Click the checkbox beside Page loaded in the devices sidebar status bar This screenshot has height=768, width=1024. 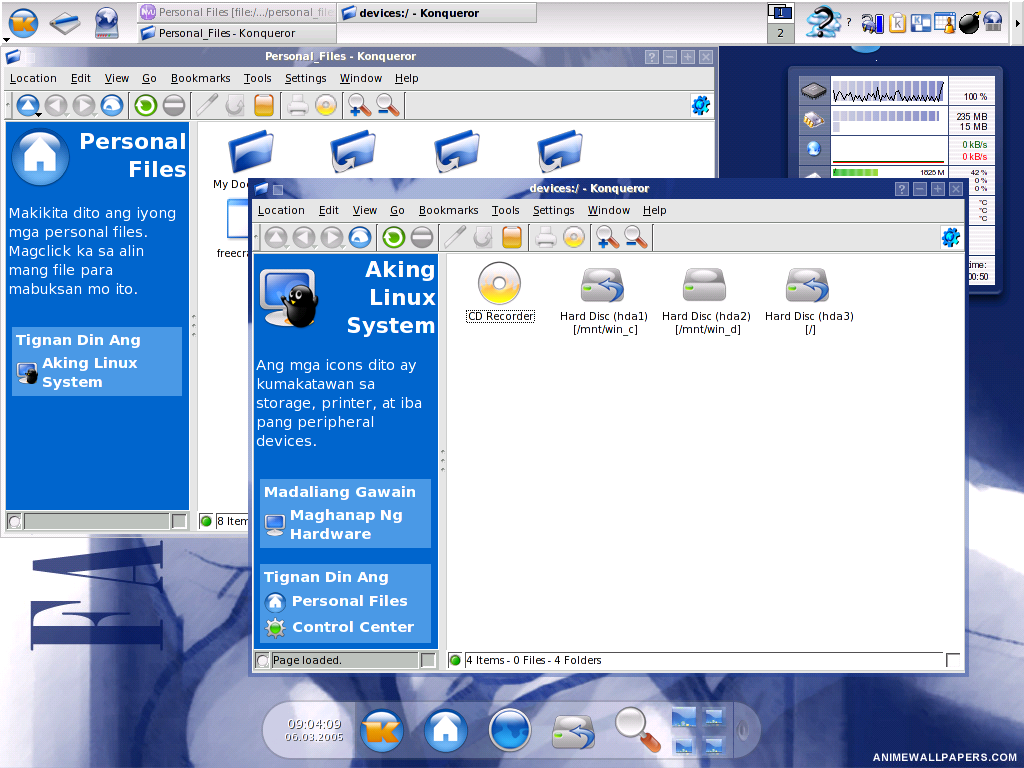(428, 660)
